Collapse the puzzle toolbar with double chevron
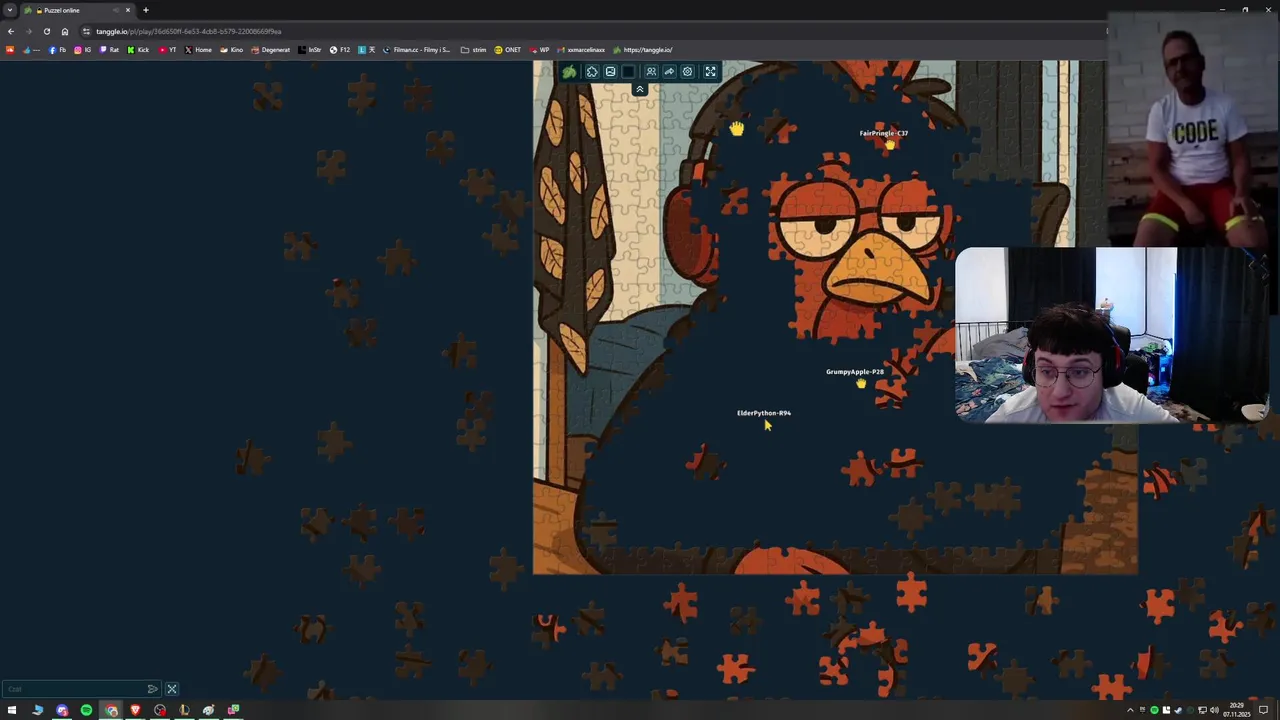 click(x=640, y=89)
